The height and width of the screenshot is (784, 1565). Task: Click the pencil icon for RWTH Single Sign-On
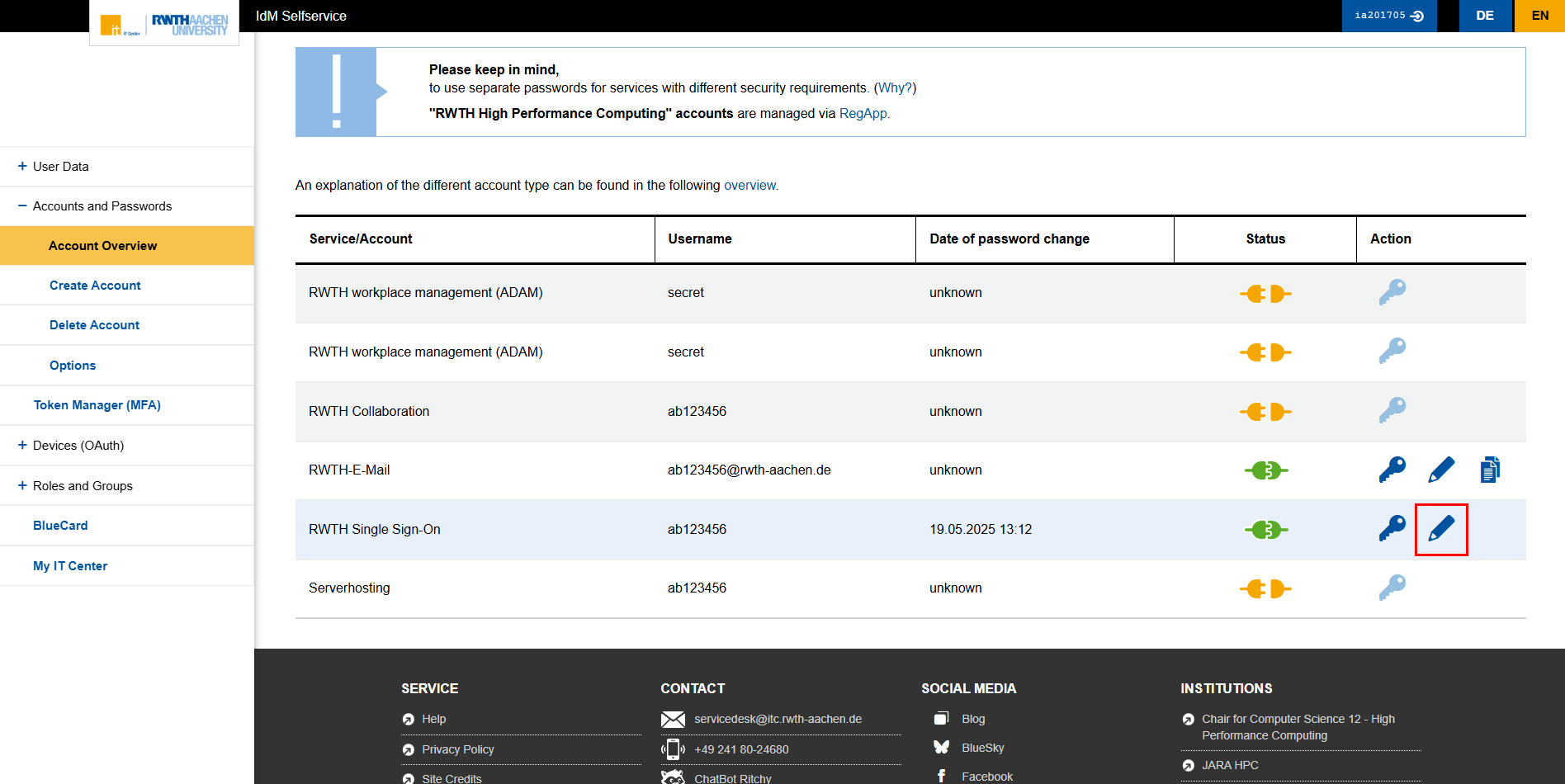pos(1441,529)
